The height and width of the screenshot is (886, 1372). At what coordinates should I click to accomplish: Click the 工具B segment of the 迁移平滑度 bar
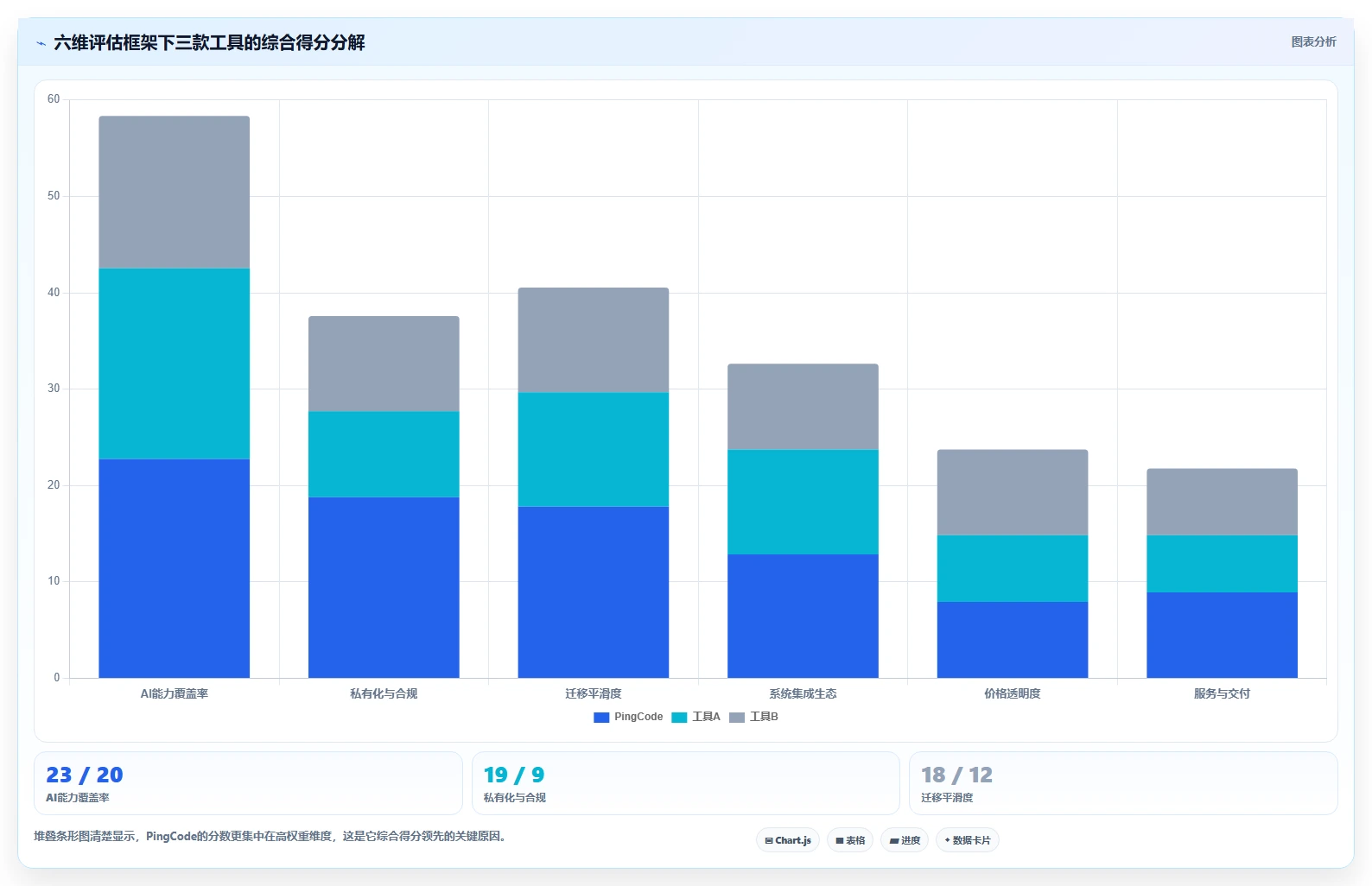pos(594,340)
